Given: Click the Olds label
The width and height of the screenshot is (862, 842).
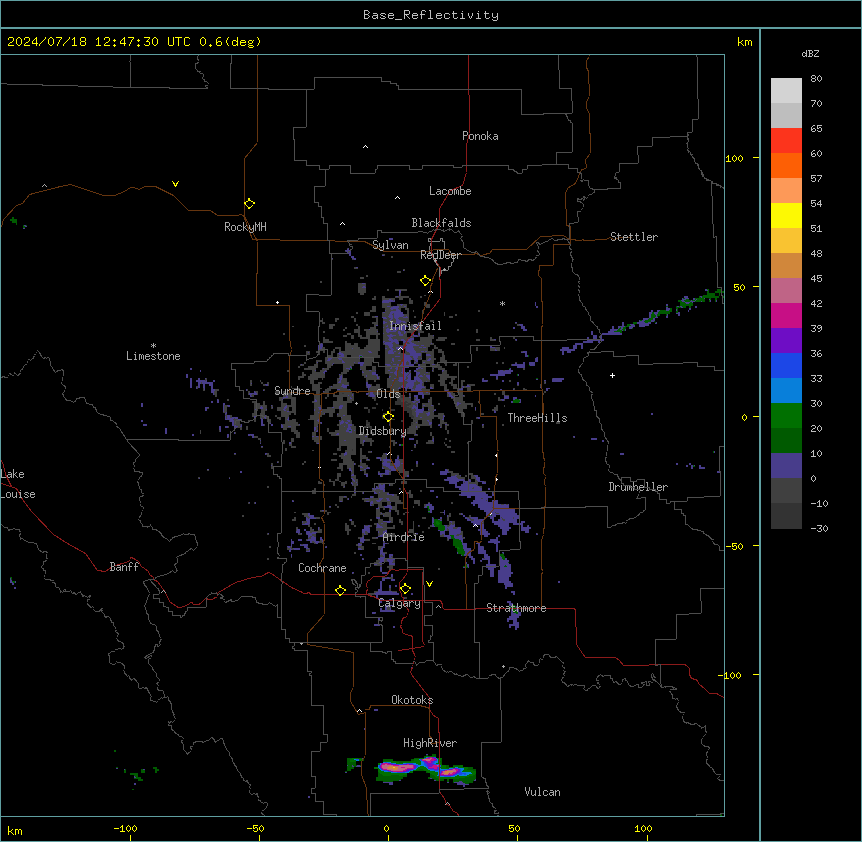Looking at the screenshot, I should [388, 394].
